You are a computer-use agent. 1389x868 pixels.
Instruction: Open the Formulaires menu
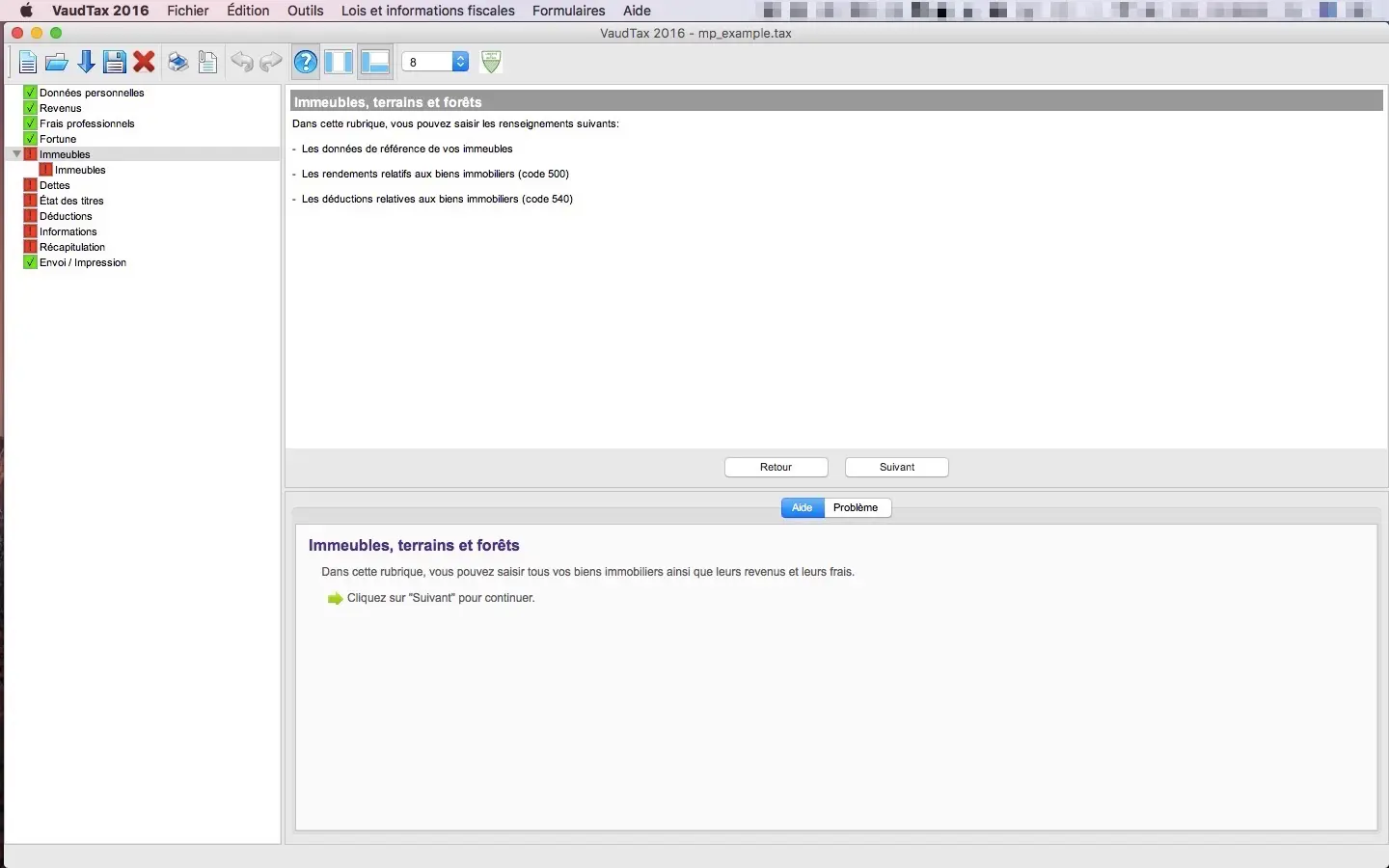(569, 11)
